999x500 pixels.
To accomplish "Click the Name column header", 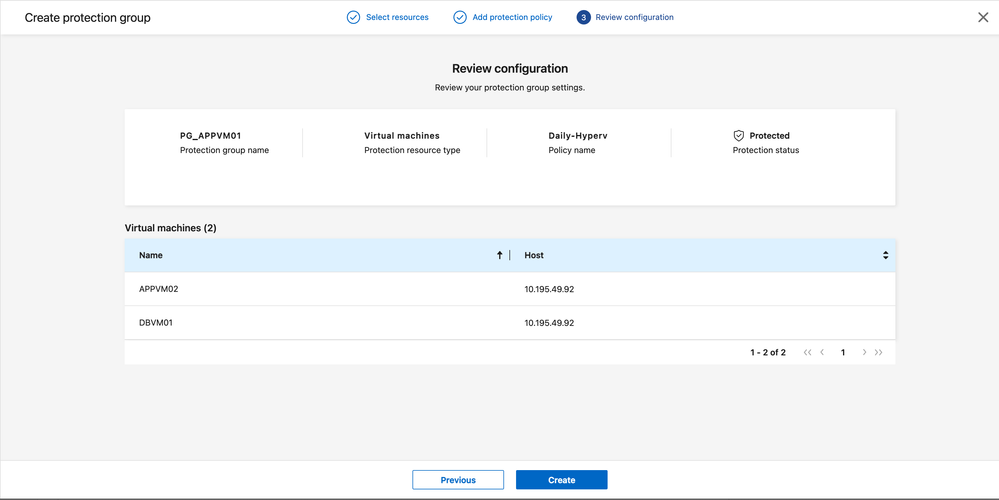I will coord(151,255).
